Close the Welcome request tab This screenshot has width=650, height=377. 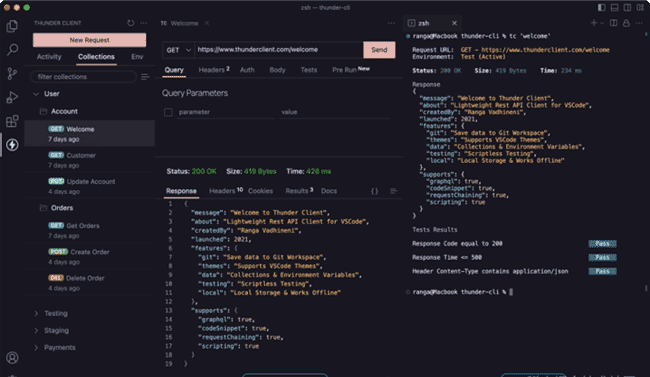tap(206, 23)
